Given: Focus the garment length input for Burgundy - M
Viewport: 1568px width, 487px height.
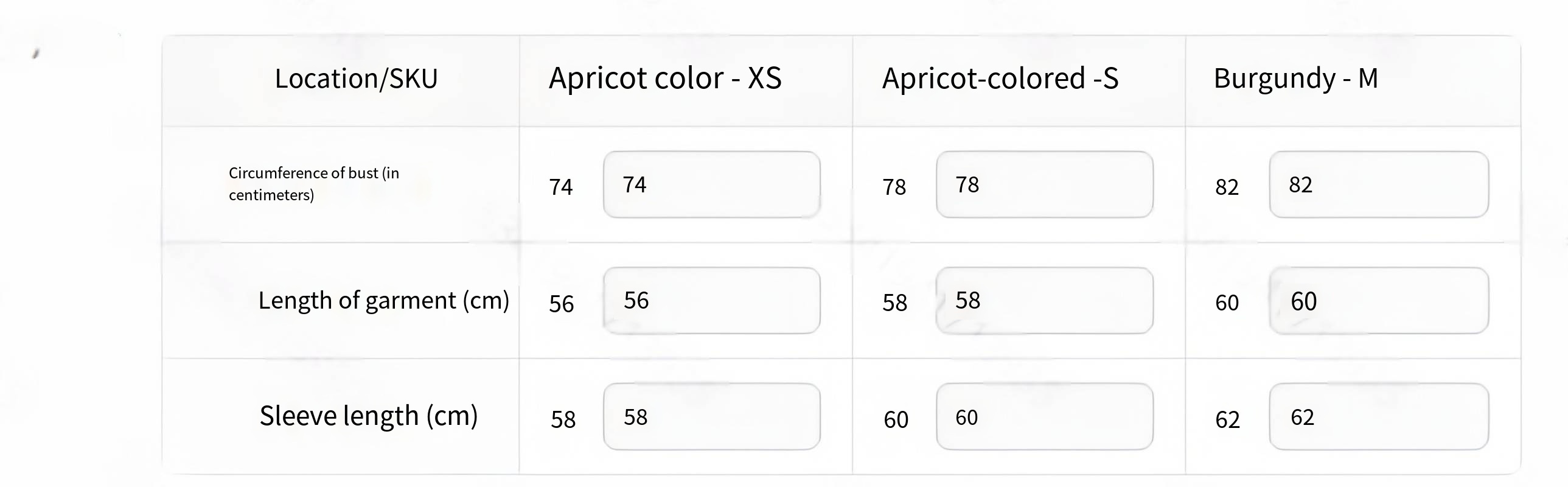Looking at the screenshot, I should [1379, 301].
